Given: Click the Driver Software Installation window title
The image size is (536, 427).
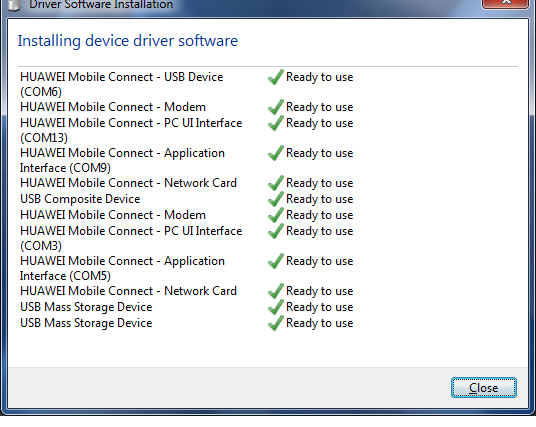Looking at the screenshot, I should [x=101, y=5].
